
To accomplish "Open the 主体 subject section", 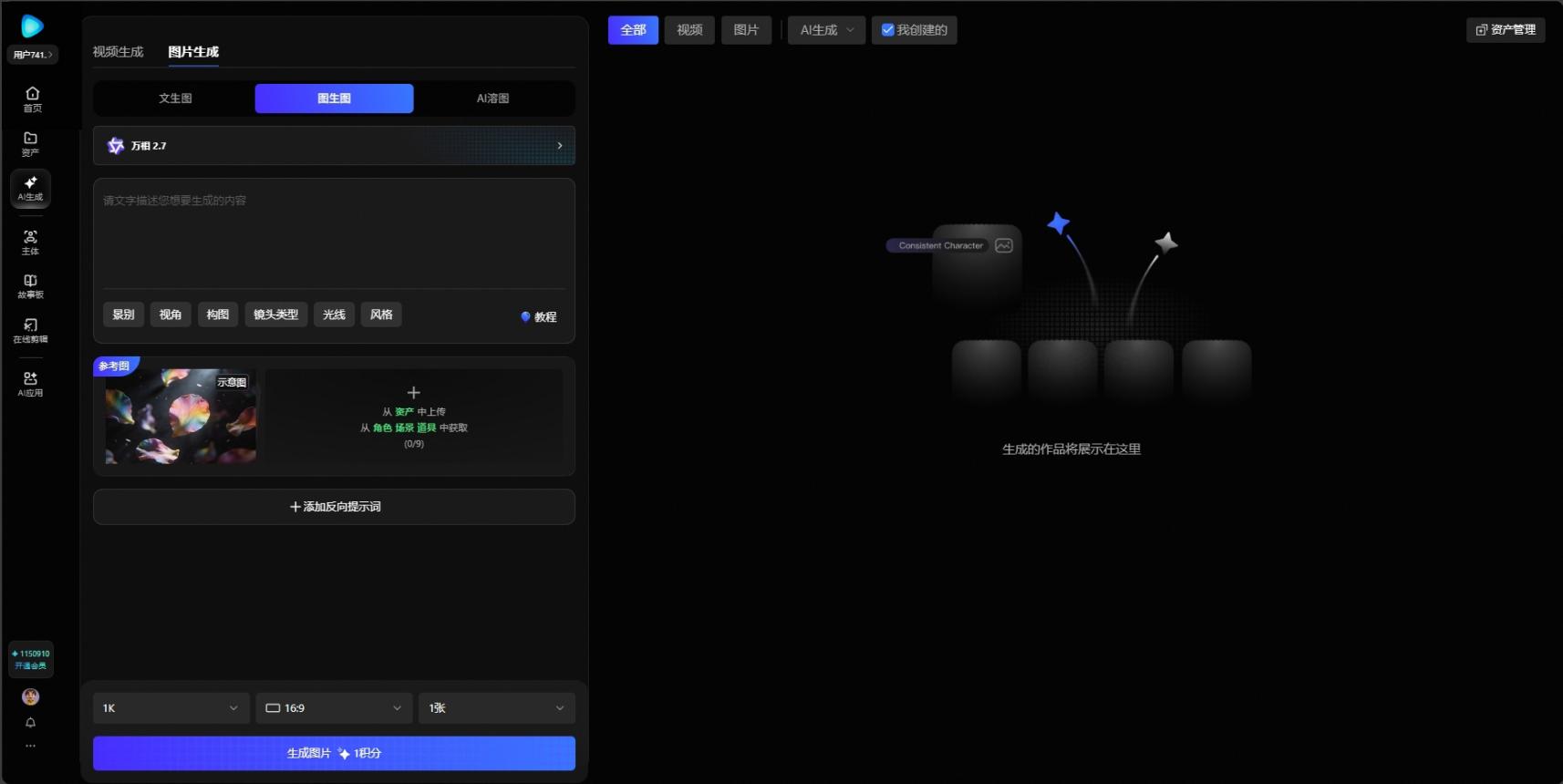I will tap(30, 242).
